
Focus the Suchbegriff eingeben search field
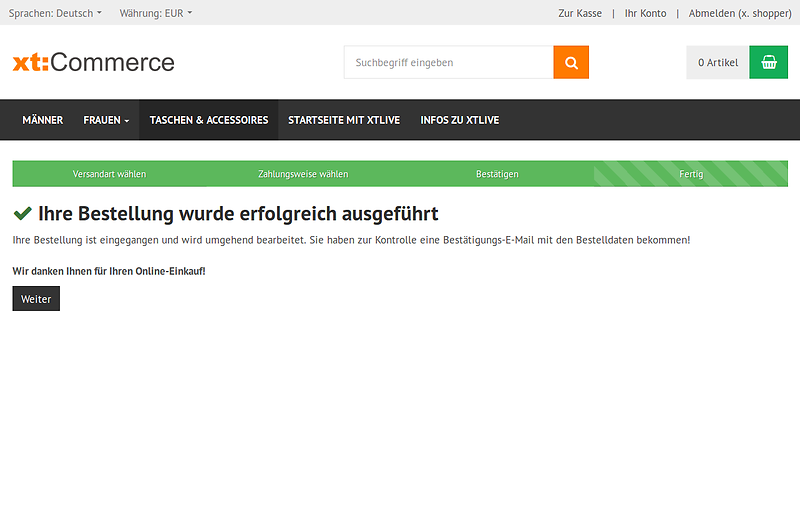[448, 62]
